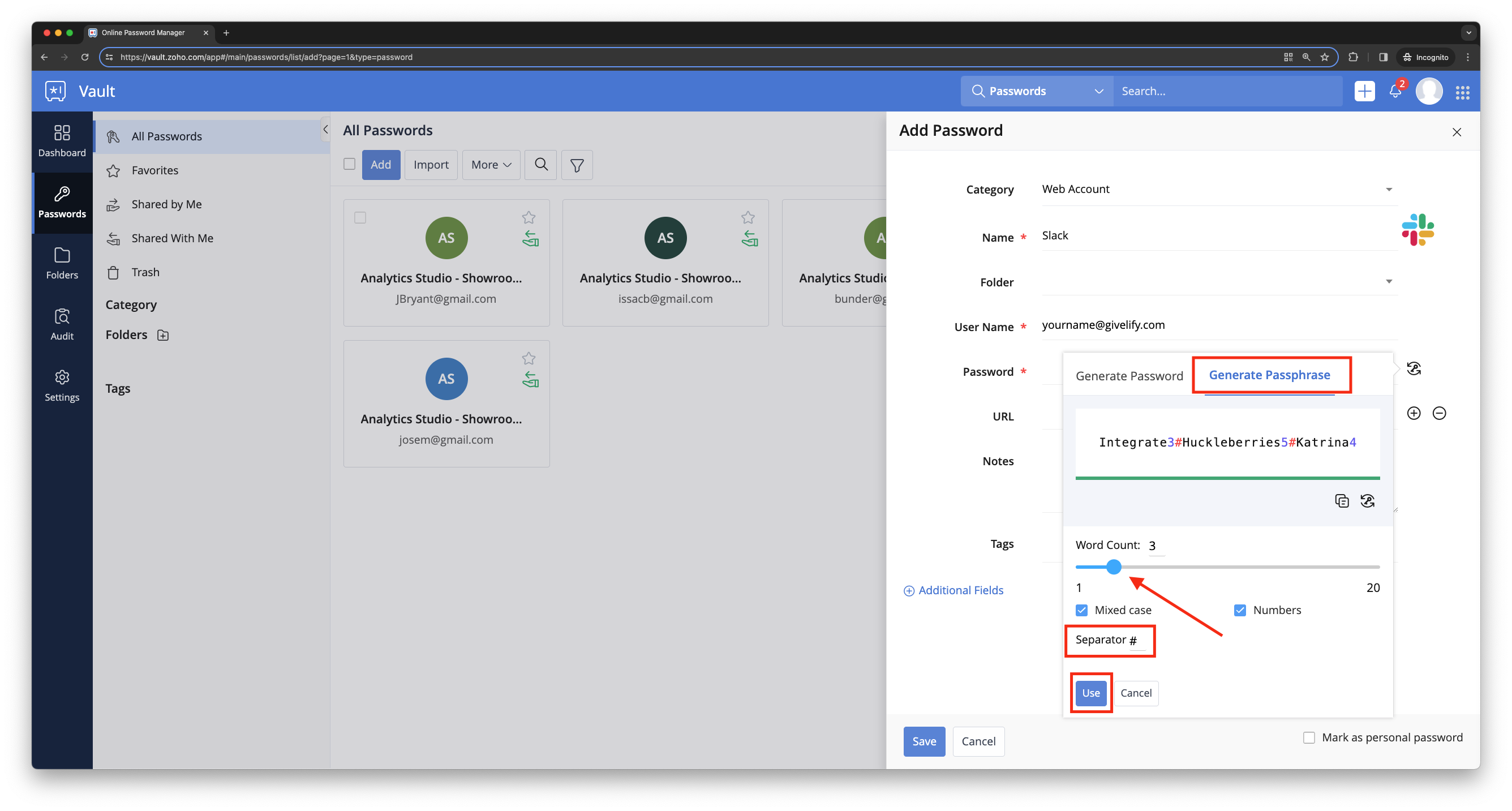1512x811 pixels.
Task: Click shared icon on JBryant@gmail.com card
Action: 530,239
